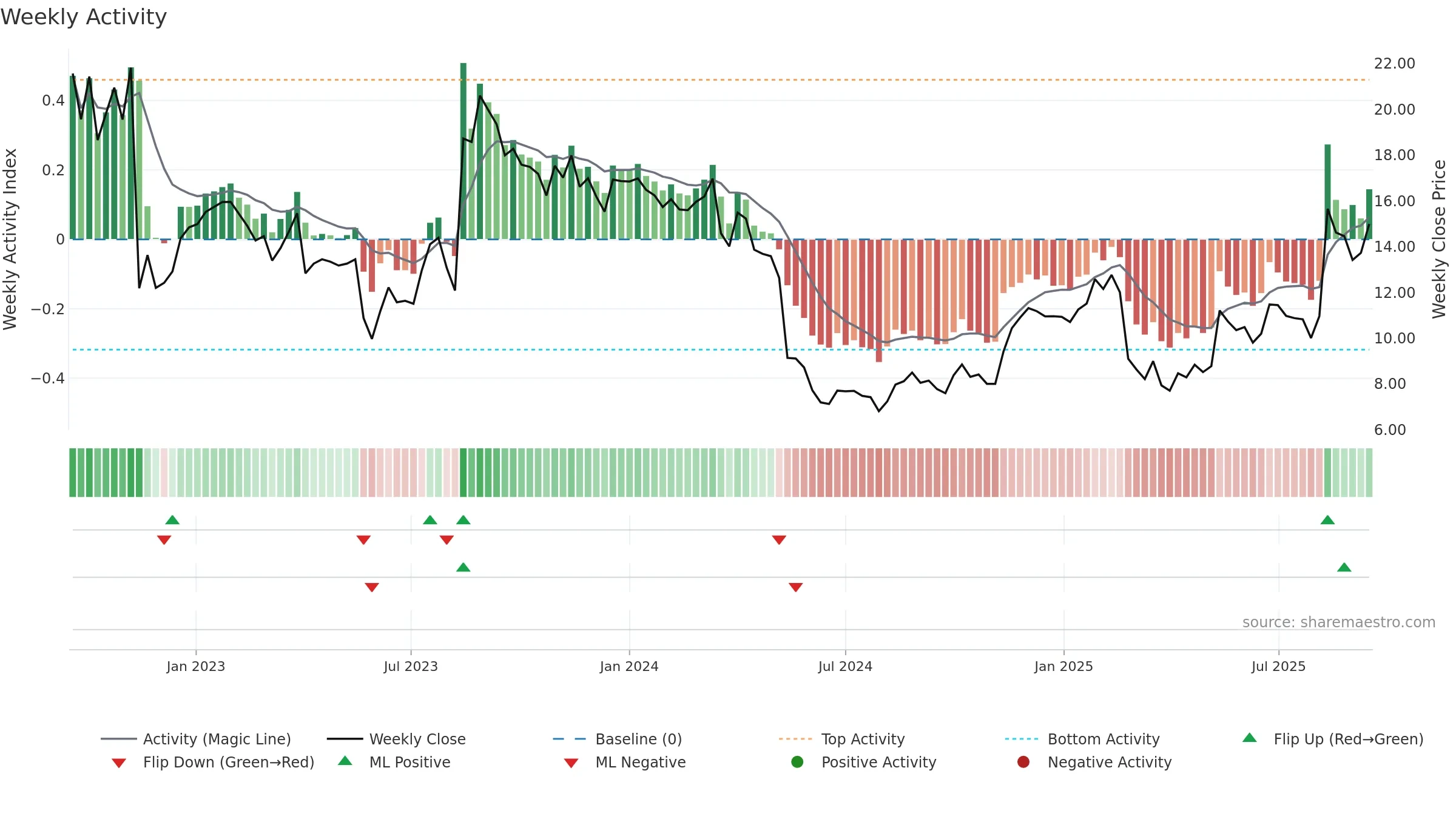
Task: Click the ML positive marker after Jul 2025
Action: [x=1344, y=567]
